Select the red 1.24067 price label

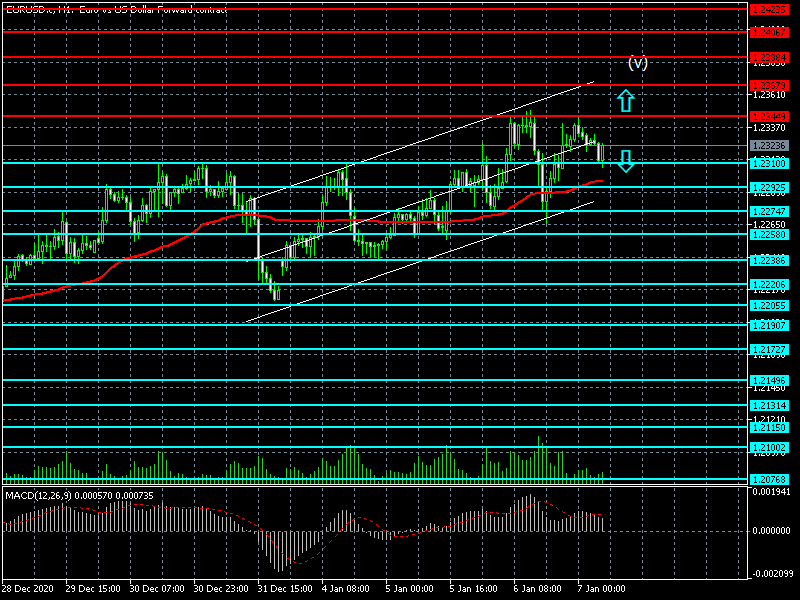(x=768, y=32)
